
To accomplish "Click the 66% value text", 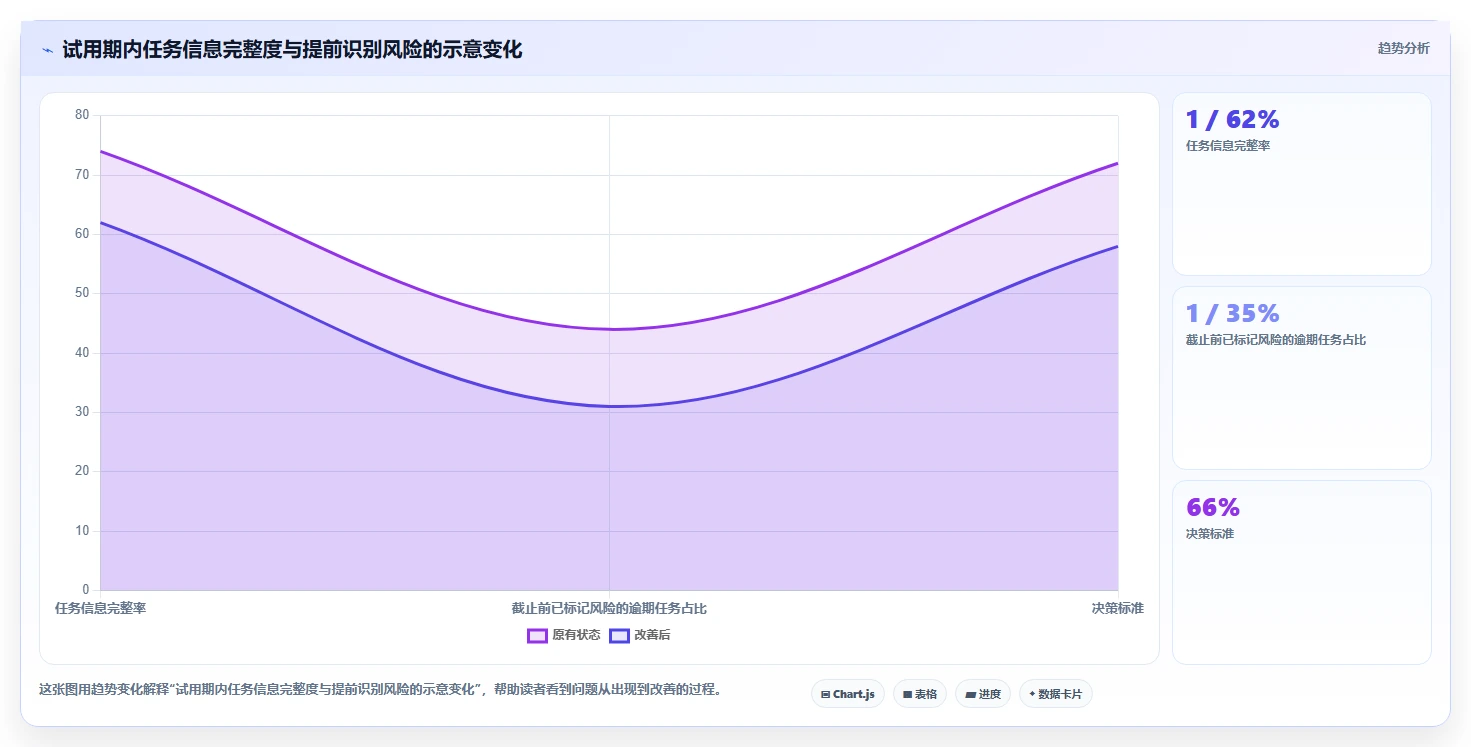I will pos(1212,507).
